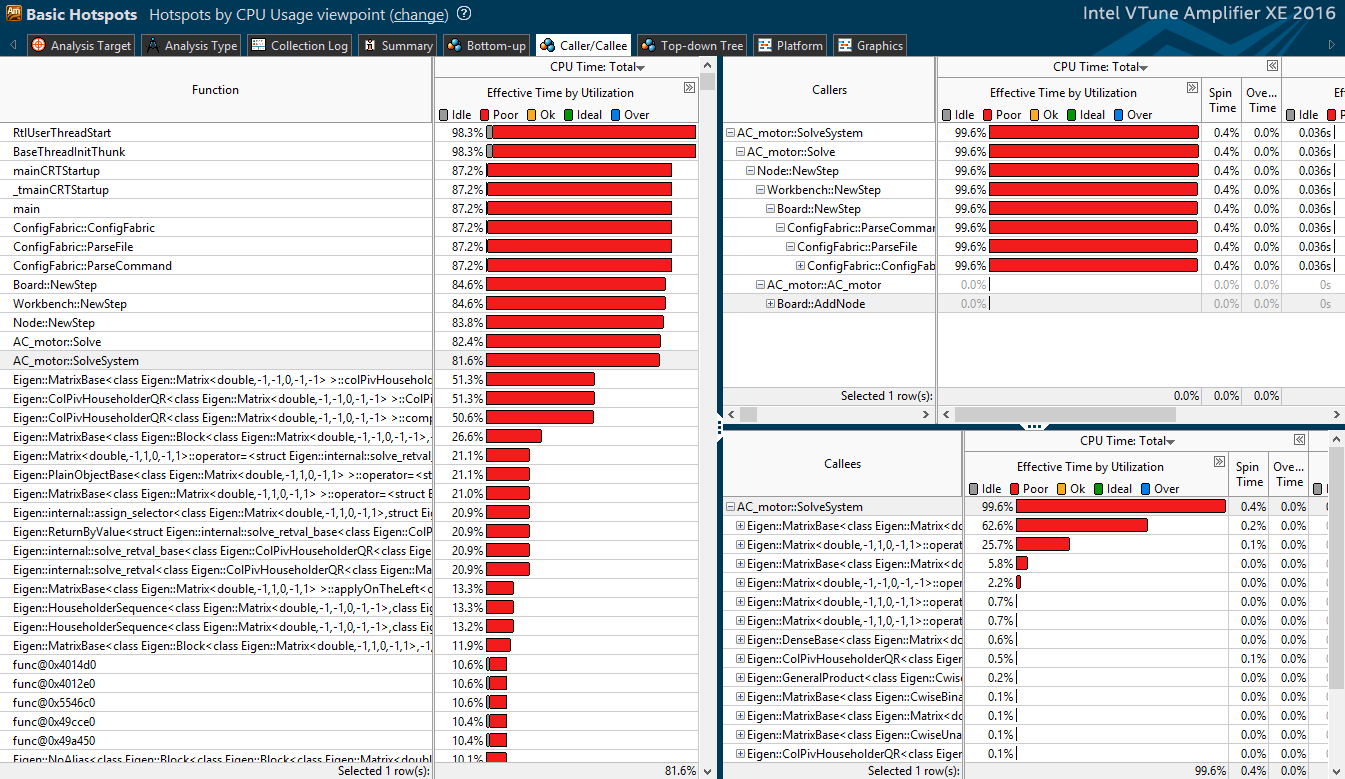Select the func@0x5546c0 function row
This screenshot has height=779, width=1345.
pos(216,703)
